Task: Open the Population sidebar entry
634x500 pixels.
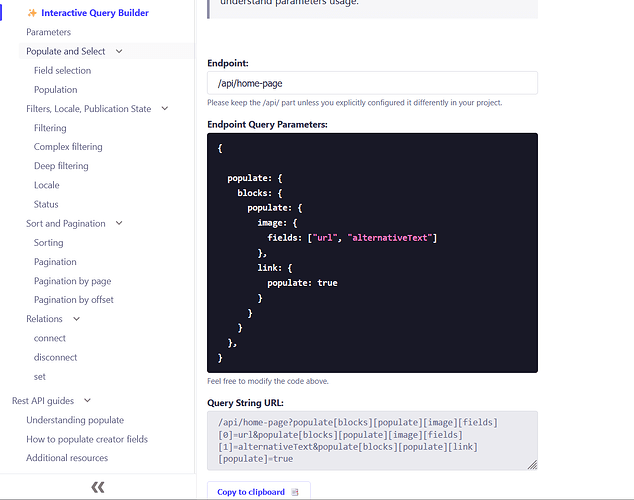Action: pos(55,89)
